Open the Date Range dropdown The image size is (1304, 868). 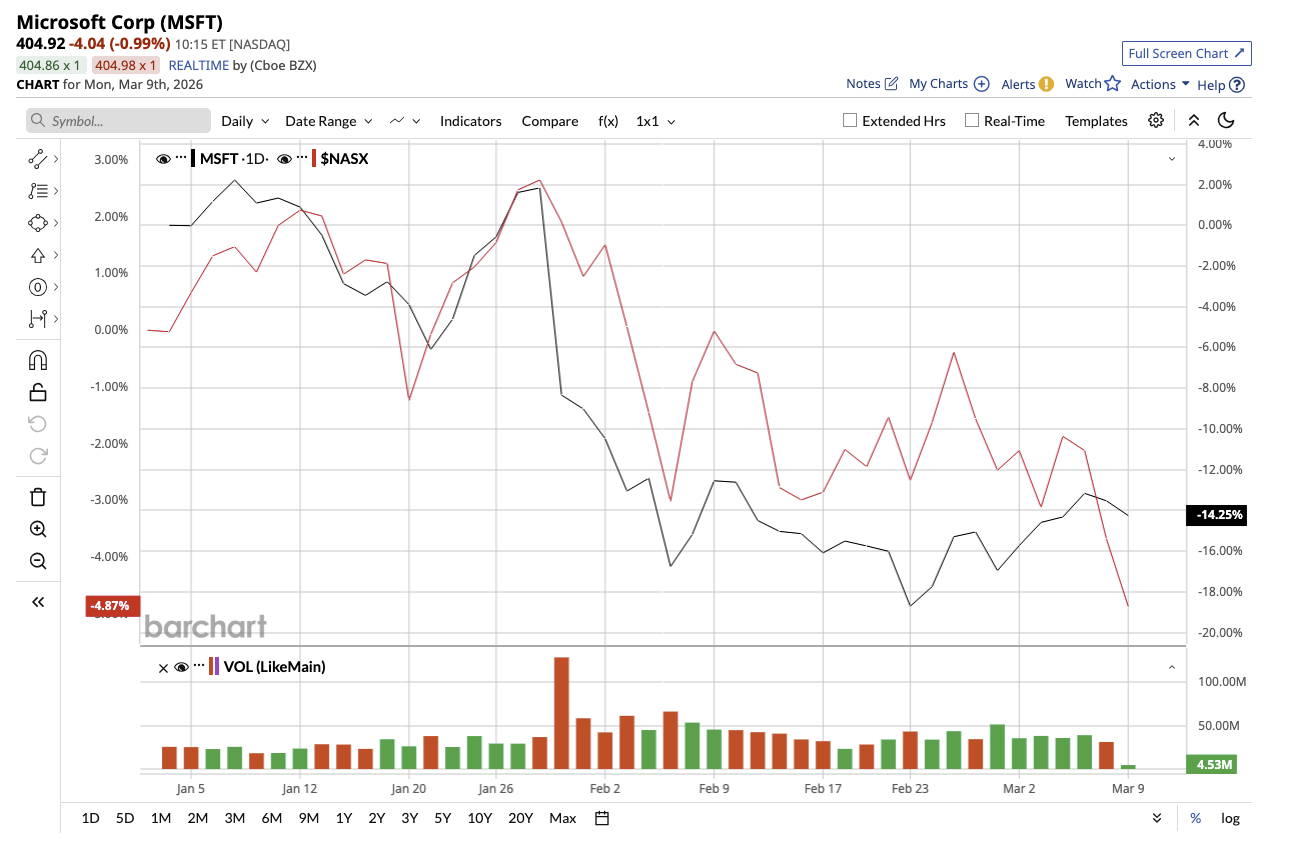(x=329, y=121)
